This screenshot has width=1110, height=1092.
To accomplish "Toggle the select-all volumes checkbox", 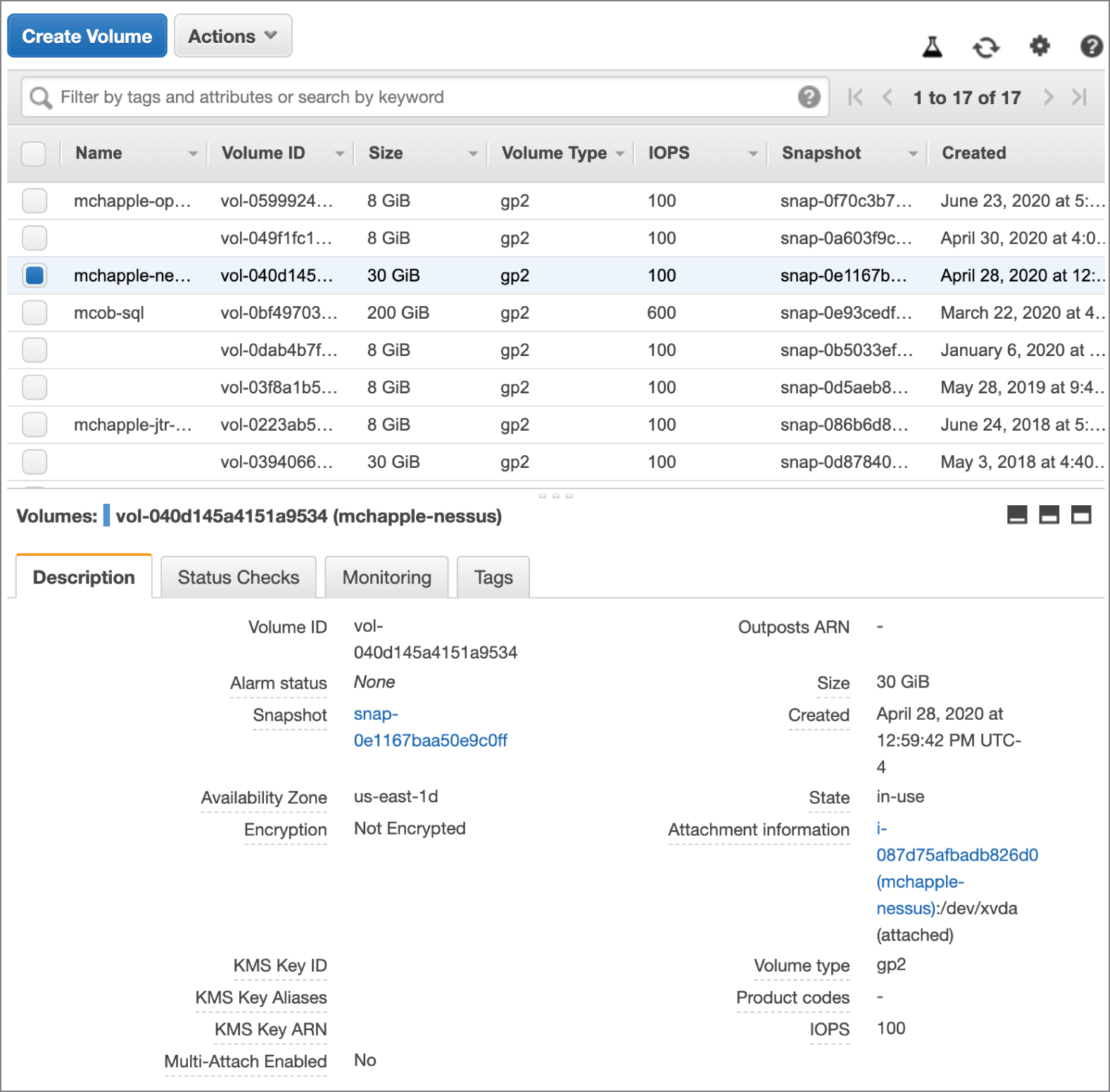I will [x=34, y=153].
